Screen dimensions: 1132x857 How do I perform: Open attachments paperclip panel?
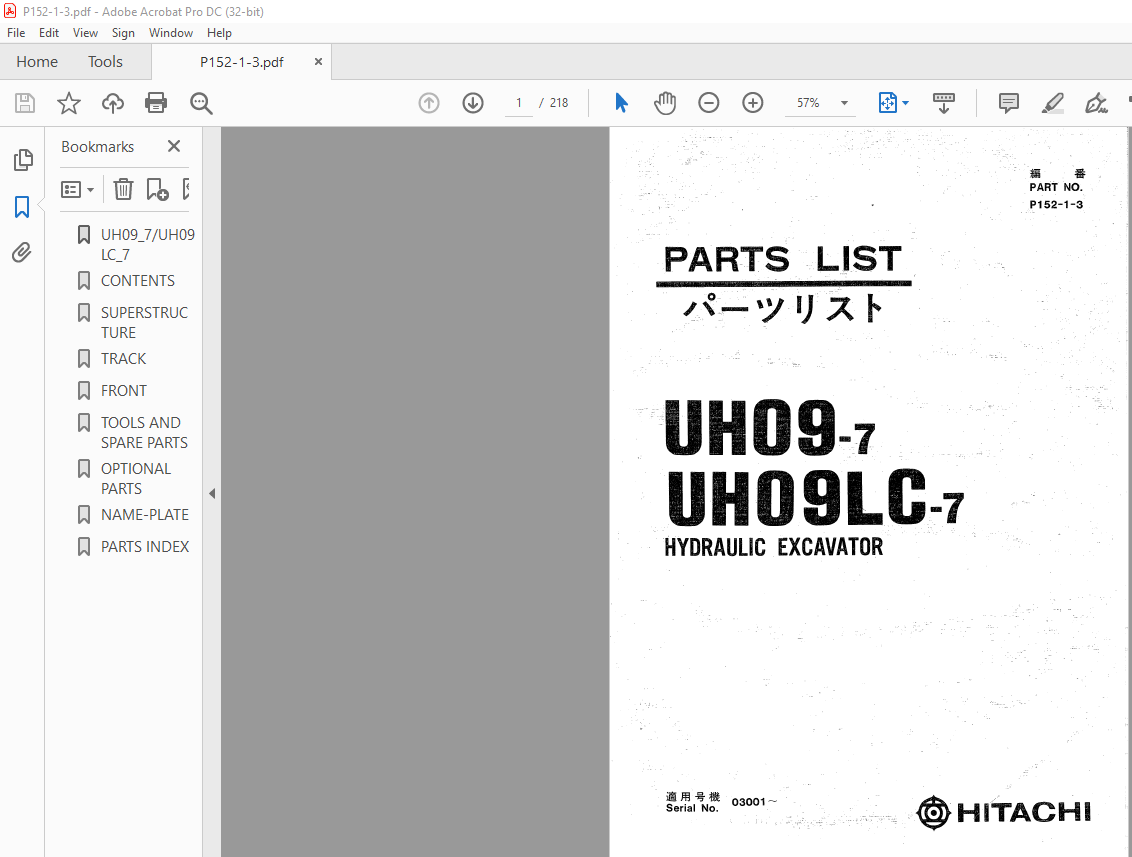click(22, 253)
